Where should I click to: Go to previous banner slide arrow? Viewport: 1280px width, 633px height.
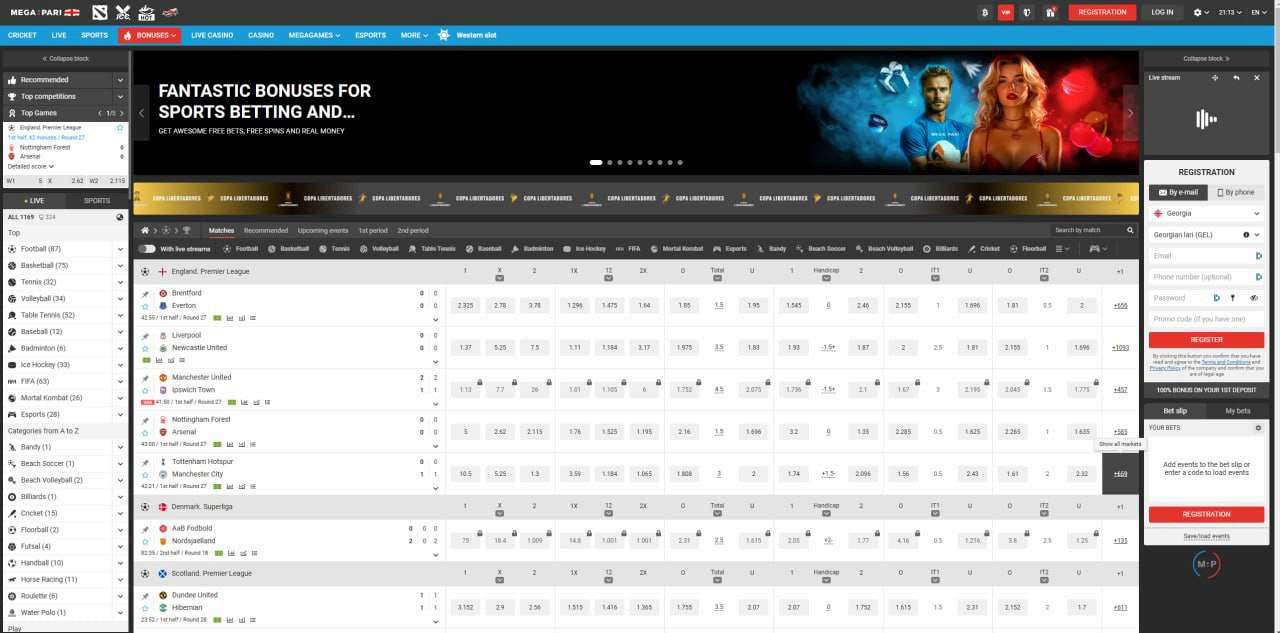point(141,112)
